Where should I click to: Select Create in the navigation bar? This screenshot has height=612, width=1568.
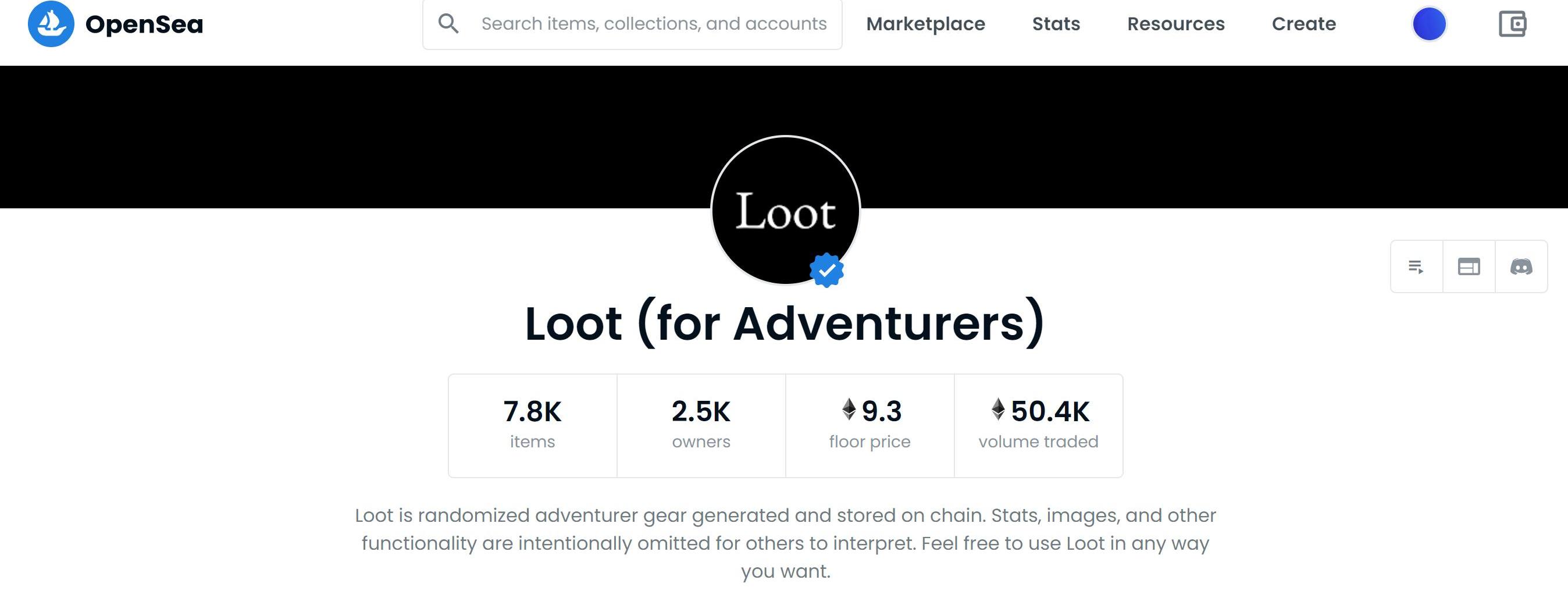[x=1304, y=24]
